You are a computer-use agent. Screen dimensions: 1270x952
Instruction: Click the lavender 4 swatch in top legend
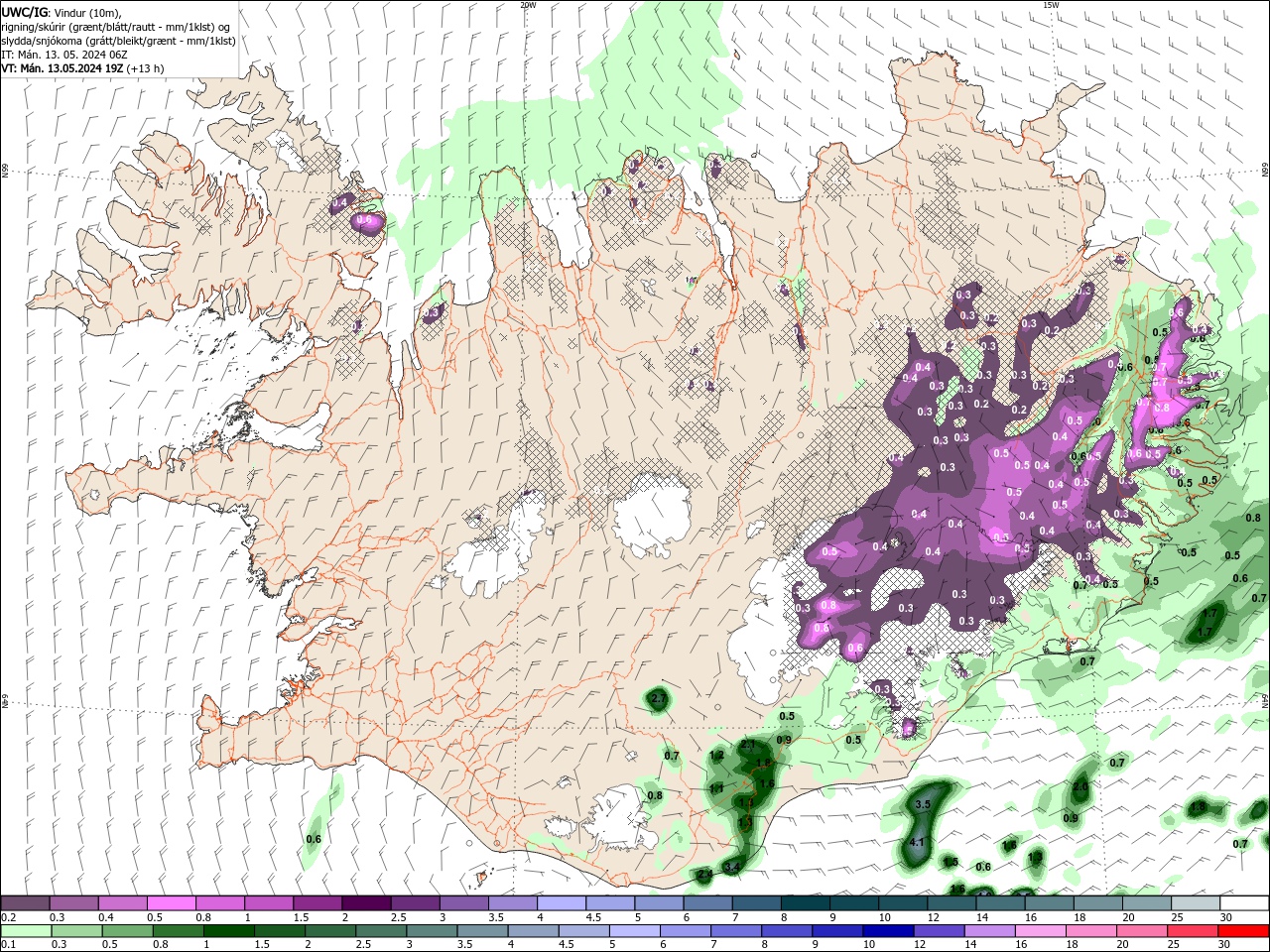(562, 903)
